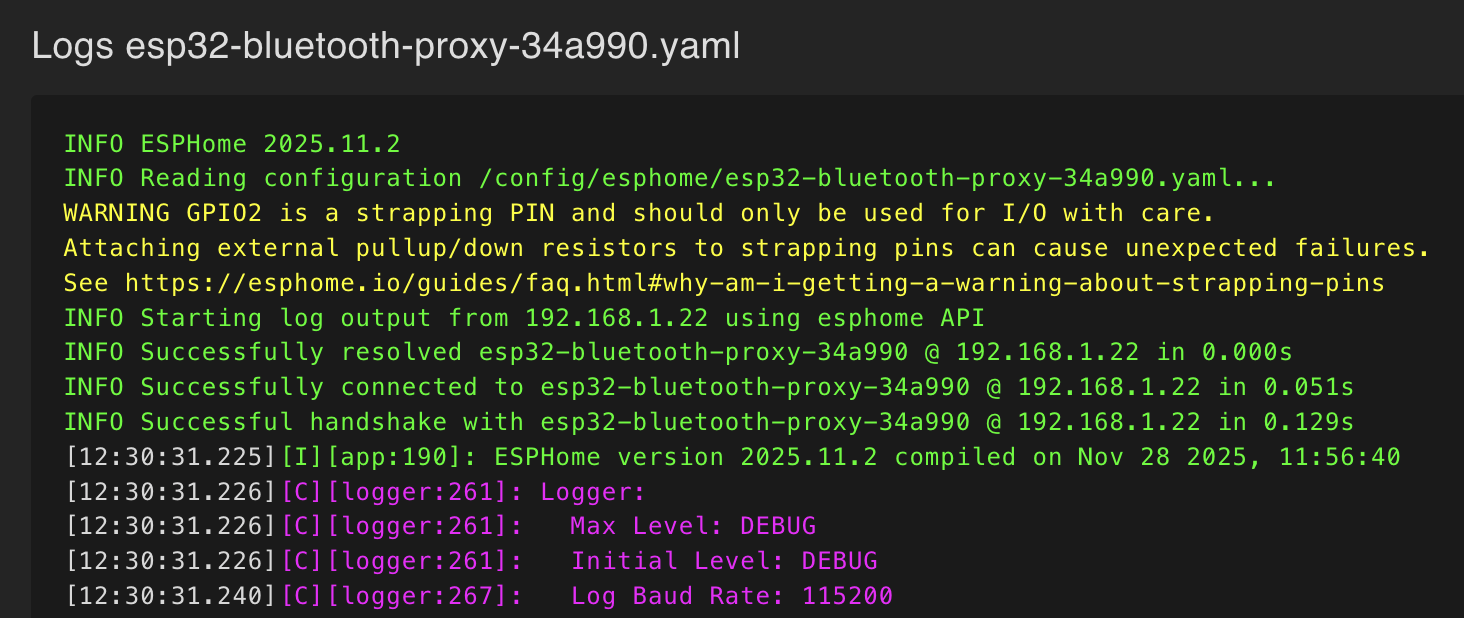Click the strapping pins FAQ URL
This screenshot has height=618, width=1464.
[754, 283]
